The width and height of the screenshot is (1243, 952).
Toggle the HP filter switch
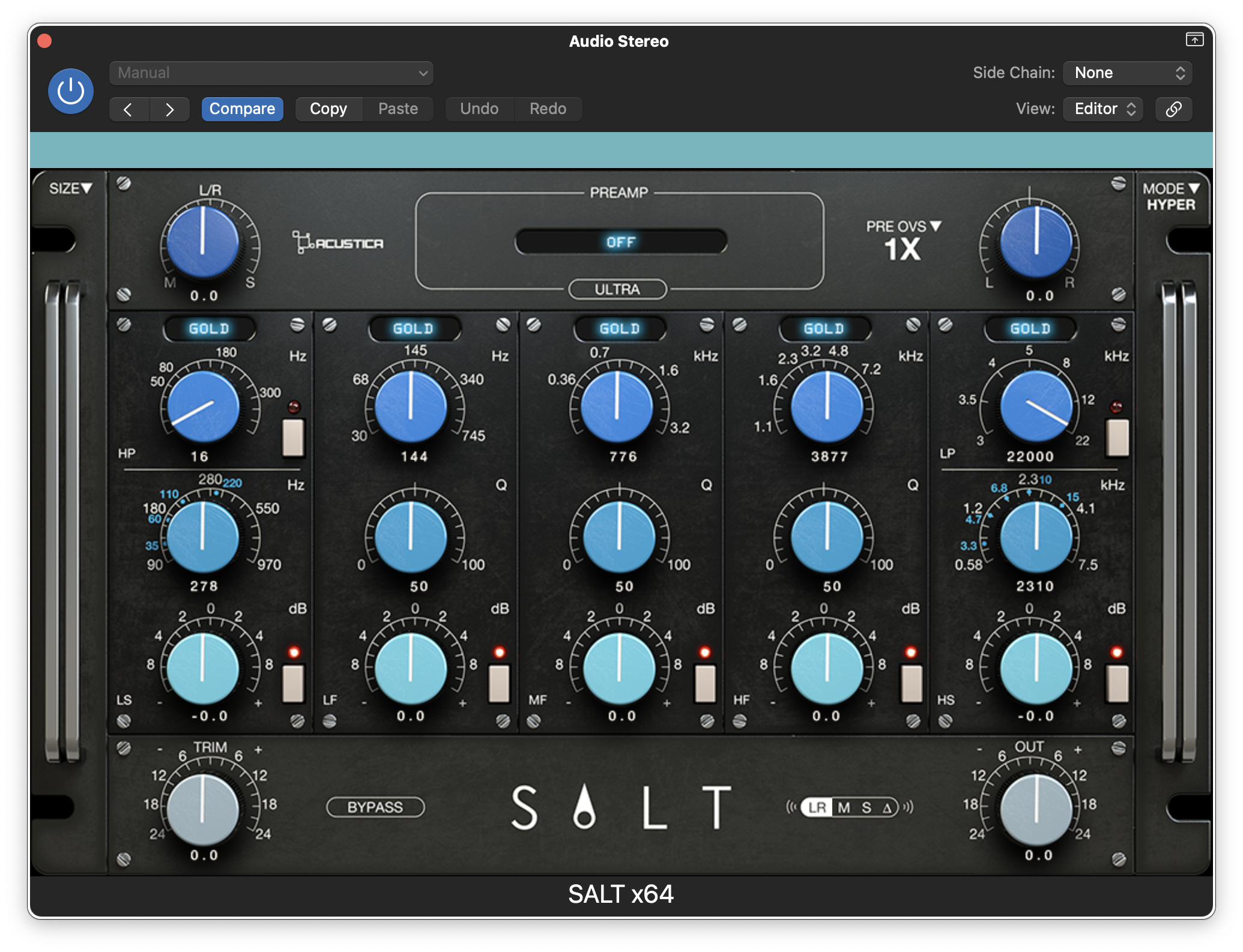(x=293, y=437)
